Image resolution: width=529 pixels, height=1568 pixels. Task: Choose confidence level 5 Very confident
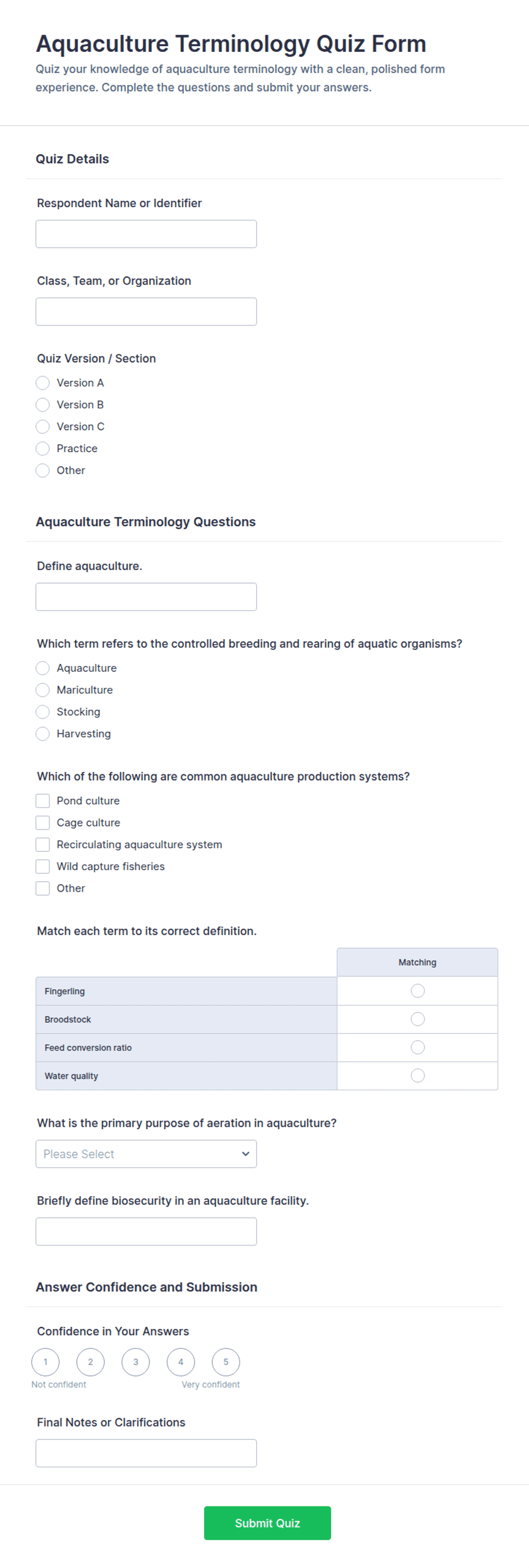[x=226, y=1362]
